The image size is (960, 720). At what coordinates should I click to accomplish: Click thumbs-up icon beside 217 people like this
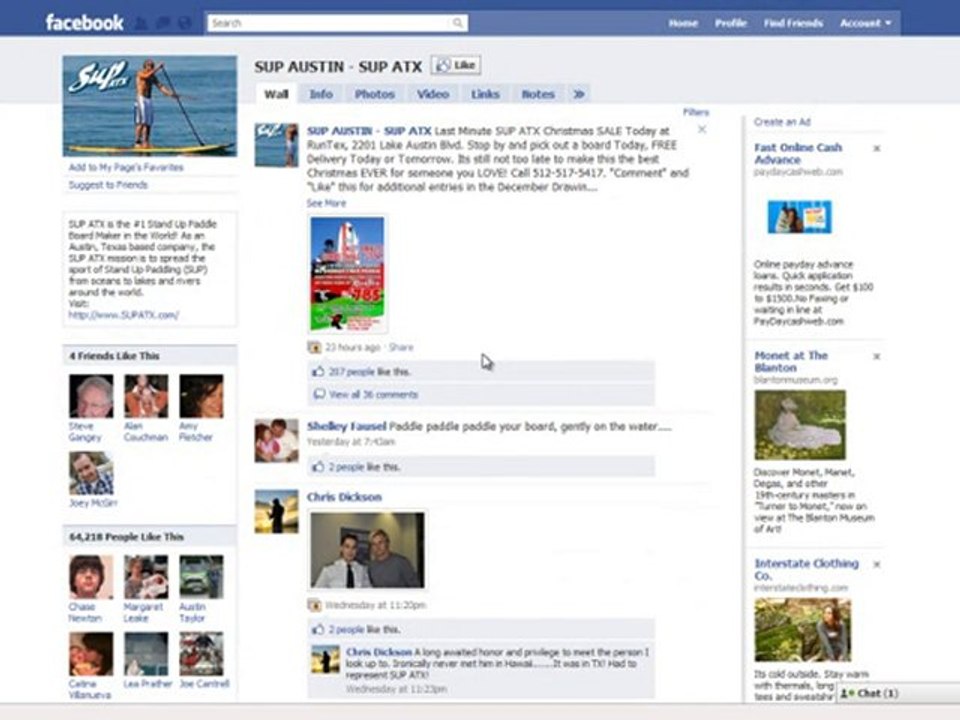318,372
